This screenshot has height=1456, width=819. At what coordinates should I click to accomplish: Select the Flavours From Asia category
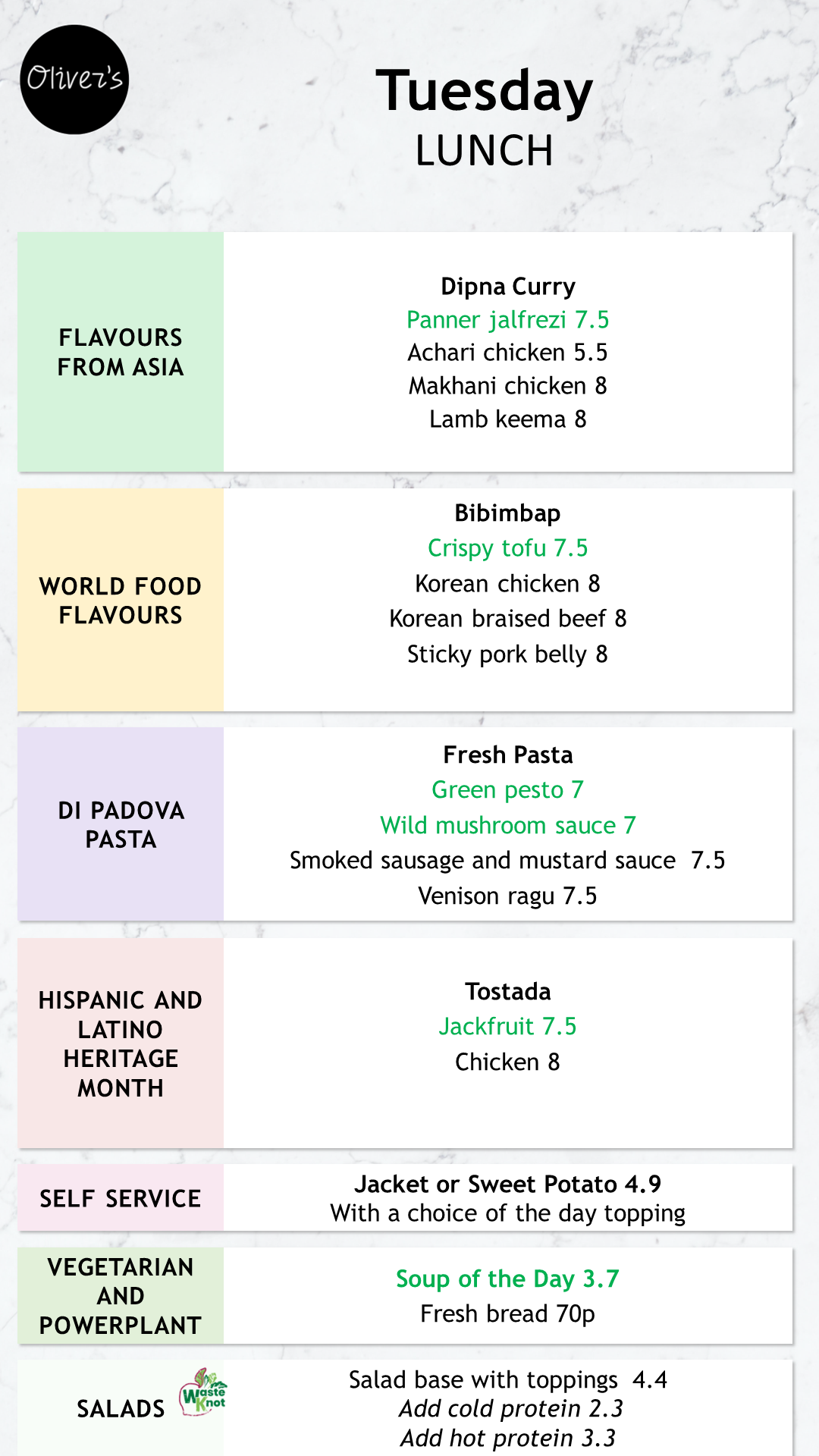click(121, 352)
